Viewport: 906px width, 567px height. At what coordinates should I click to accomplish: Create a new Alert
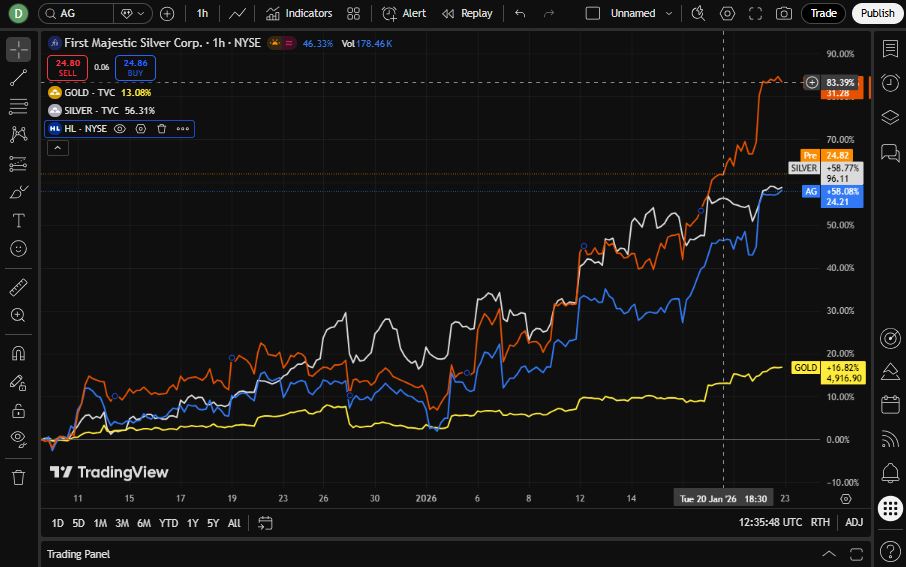404,13
